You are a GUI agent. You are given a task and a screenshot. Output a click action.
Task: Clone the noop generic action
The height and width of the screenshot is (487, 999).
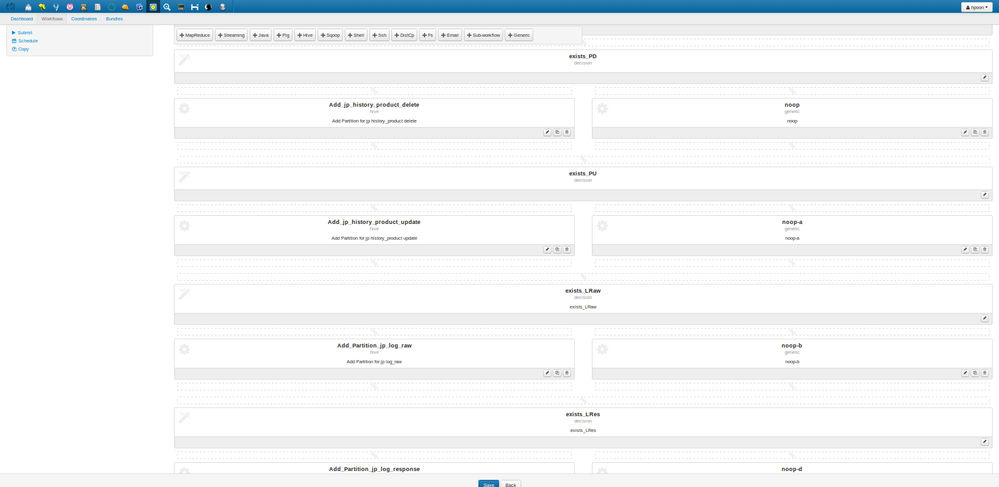[x=975, y=133]
